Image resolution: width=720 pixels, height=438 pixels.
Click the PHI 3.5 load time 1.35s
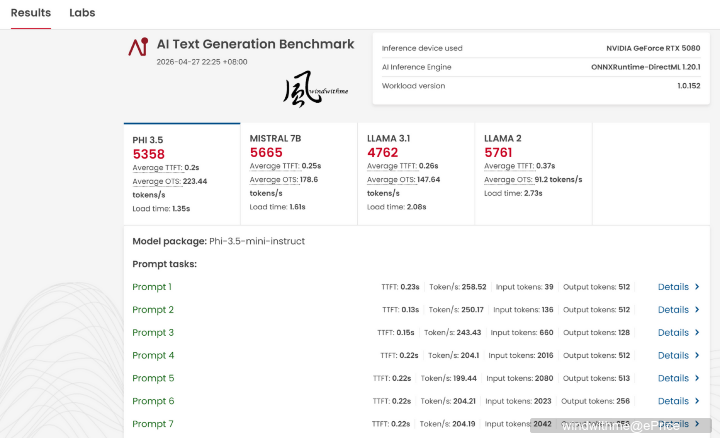[181, 209]
